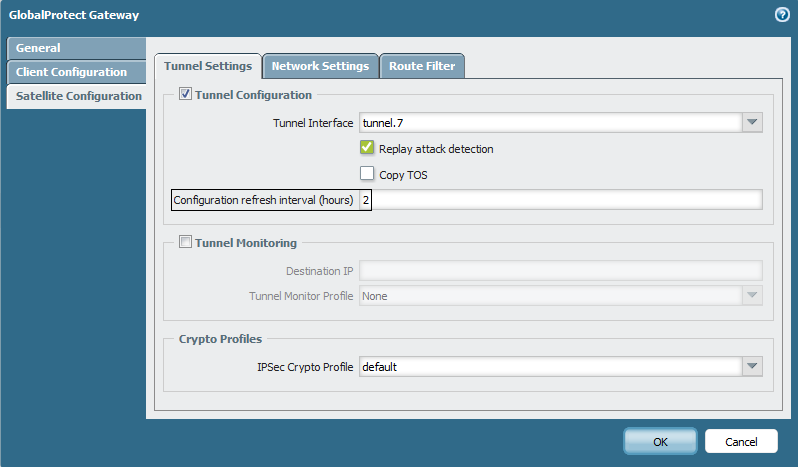Expand the Tunnel Interface dropdown arrow
Screen dimensions: 798x467
point(752,123)
